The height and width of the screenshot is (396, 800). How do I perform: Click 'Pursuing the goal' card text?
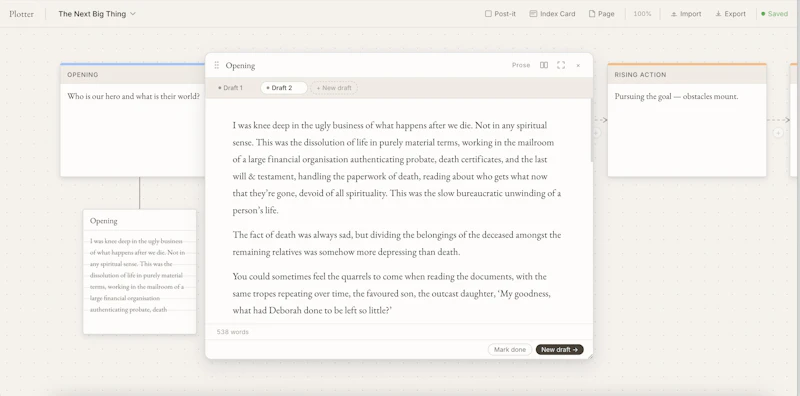coord(676,96)
